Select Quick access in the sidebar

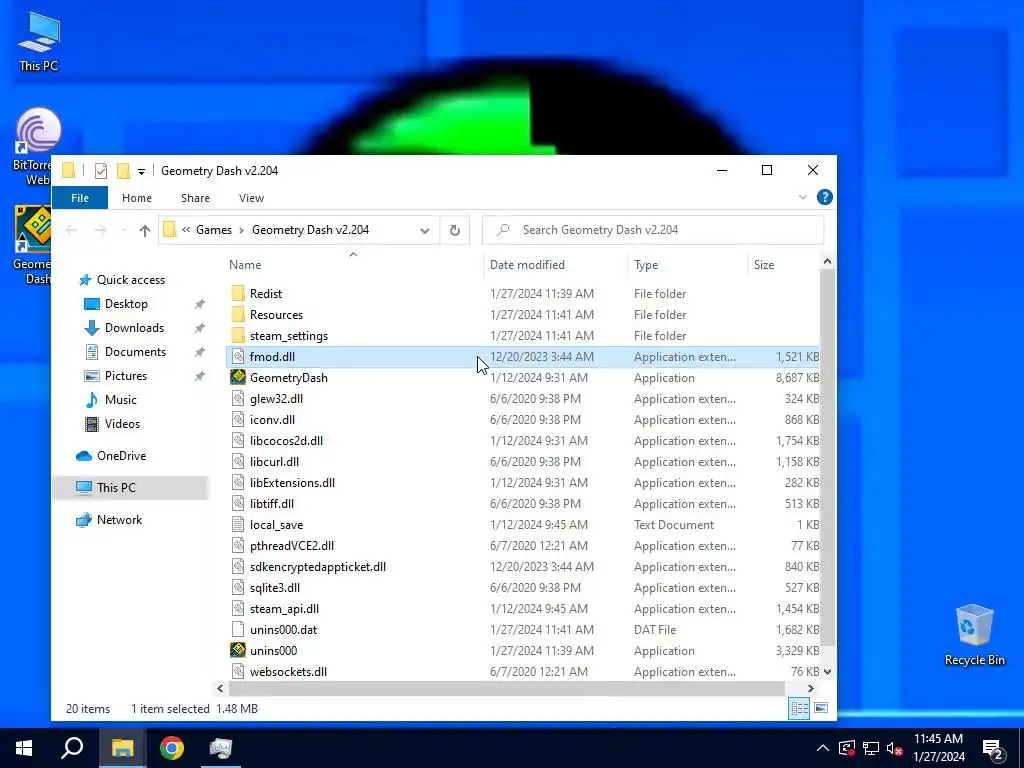coord(131,280)
